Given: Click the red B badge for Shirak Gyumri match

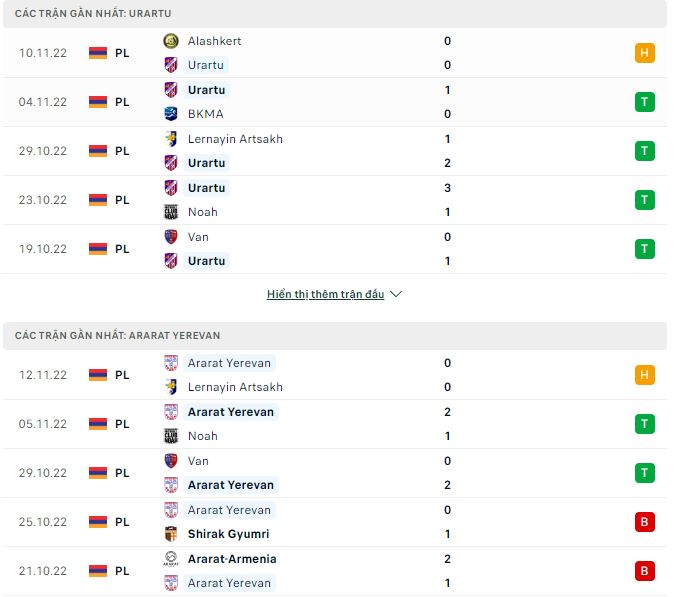Looking at the screenshot, I should pyautogui.click(x=645, y=522).
